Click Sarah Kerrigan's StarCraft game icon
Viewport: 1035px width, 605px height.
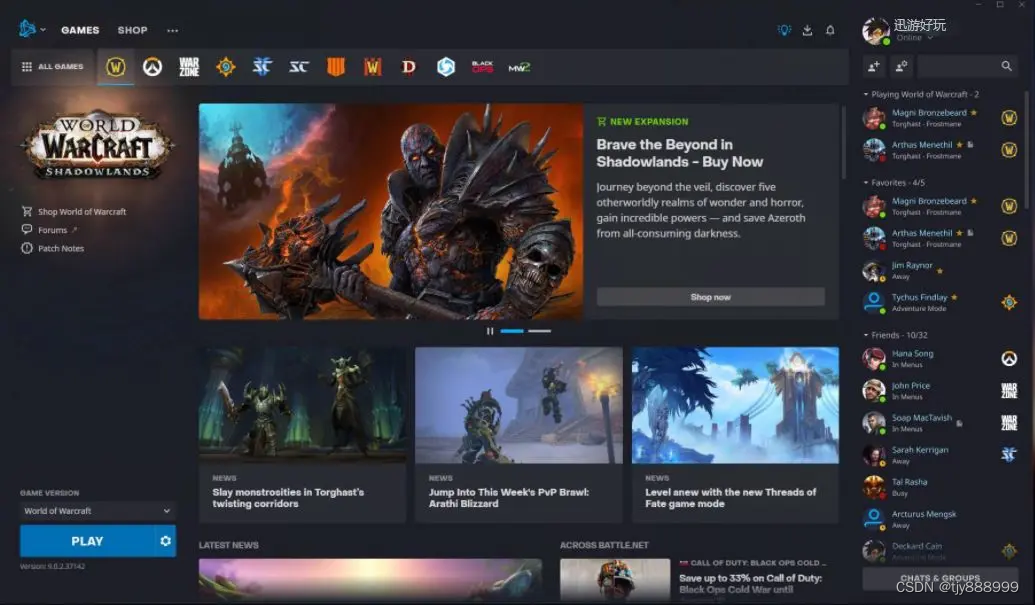click(1009, 455)
